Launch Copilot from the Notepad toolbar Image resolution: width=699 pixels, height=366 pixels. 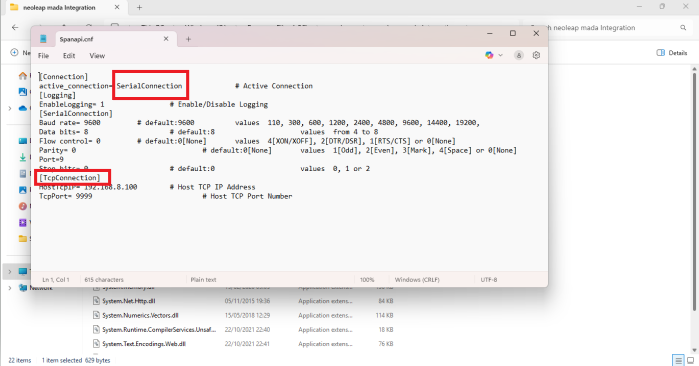tap(489, 55)
